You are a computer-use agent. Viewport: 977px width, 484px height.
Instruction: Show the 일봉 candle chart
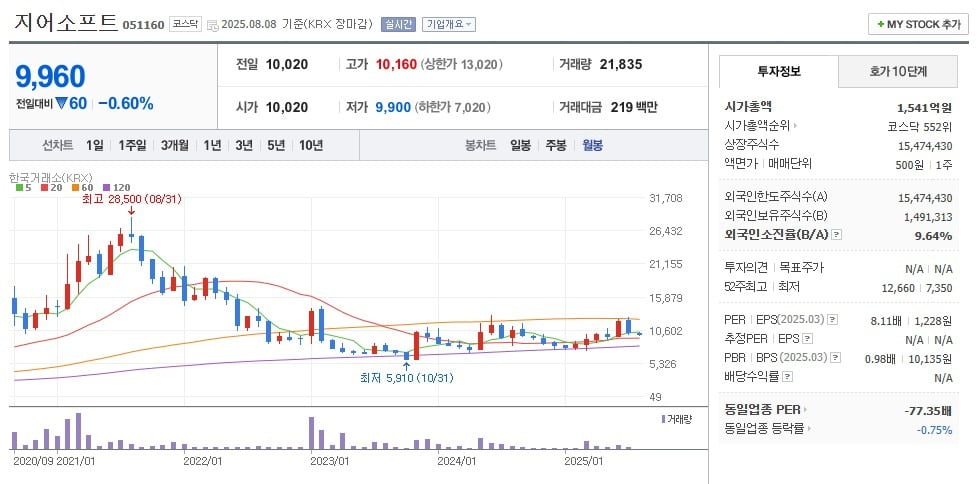(520, 146)
